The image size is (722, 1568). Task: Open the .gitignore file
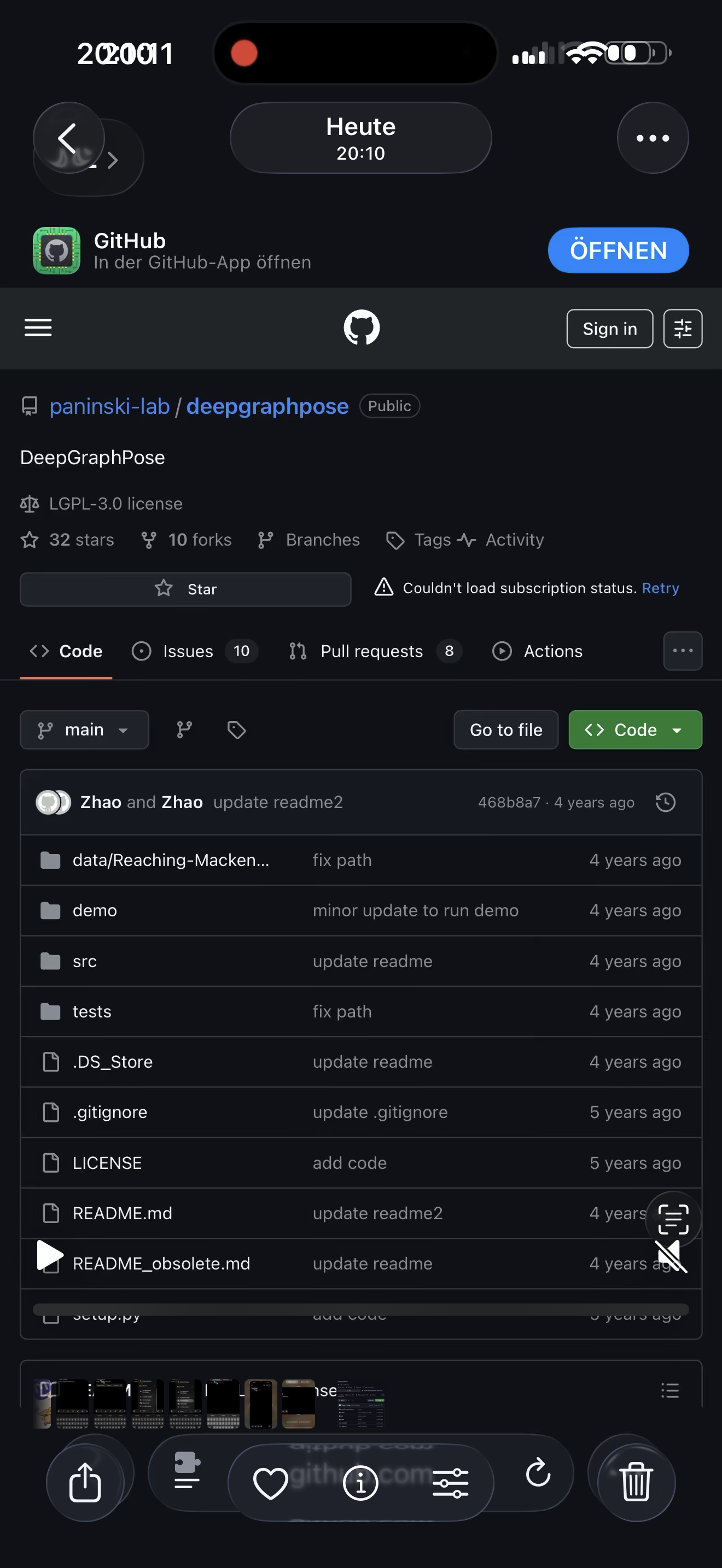pyautogui.click(x=109, y=1113)
